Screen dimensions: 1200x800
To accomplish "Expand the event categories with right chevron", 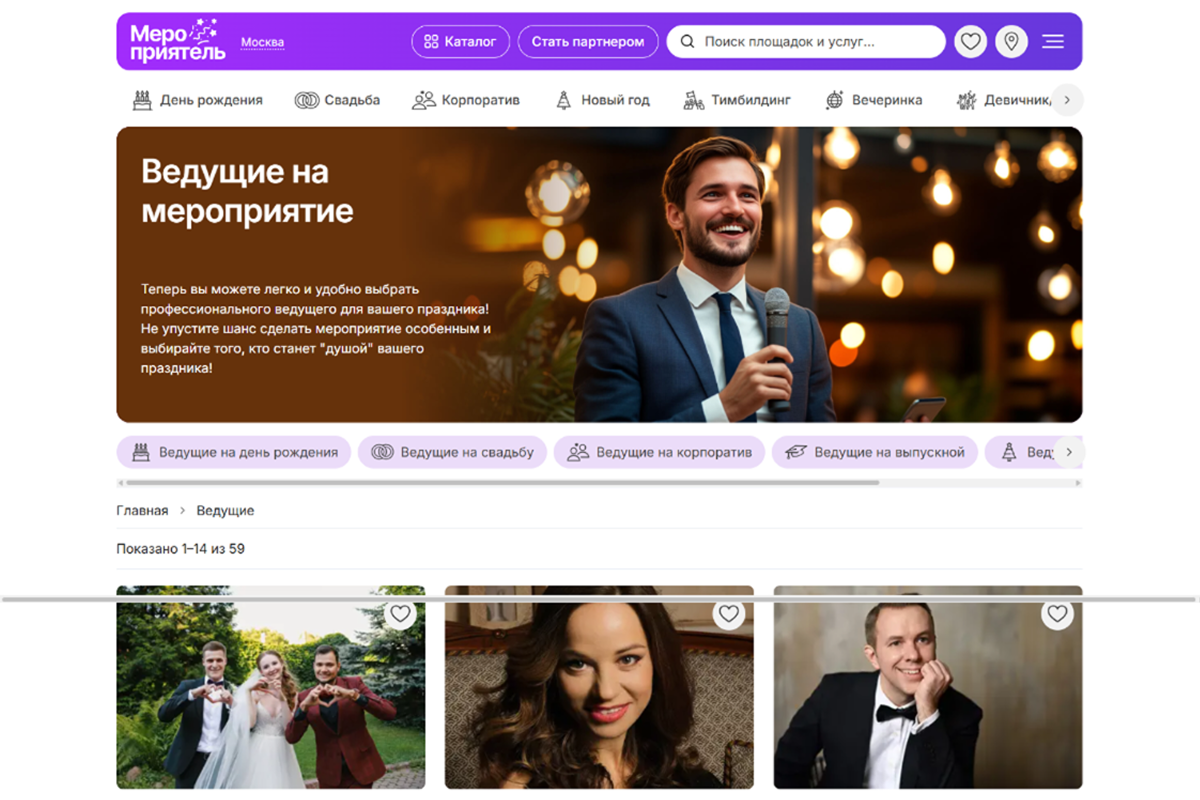I will pyautogui.click(x=1067, y=100).
